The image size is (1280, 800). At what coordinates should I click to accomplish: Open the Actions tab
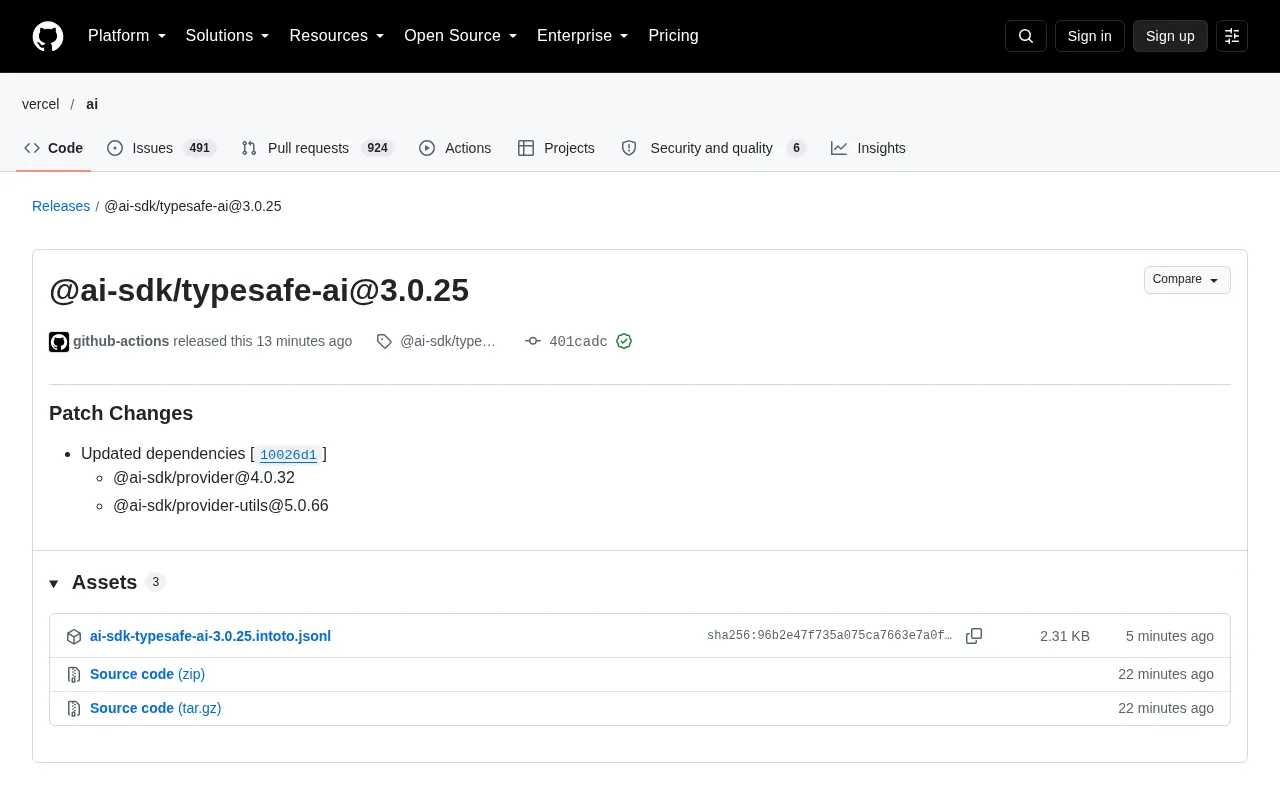[x=455, y=148]
